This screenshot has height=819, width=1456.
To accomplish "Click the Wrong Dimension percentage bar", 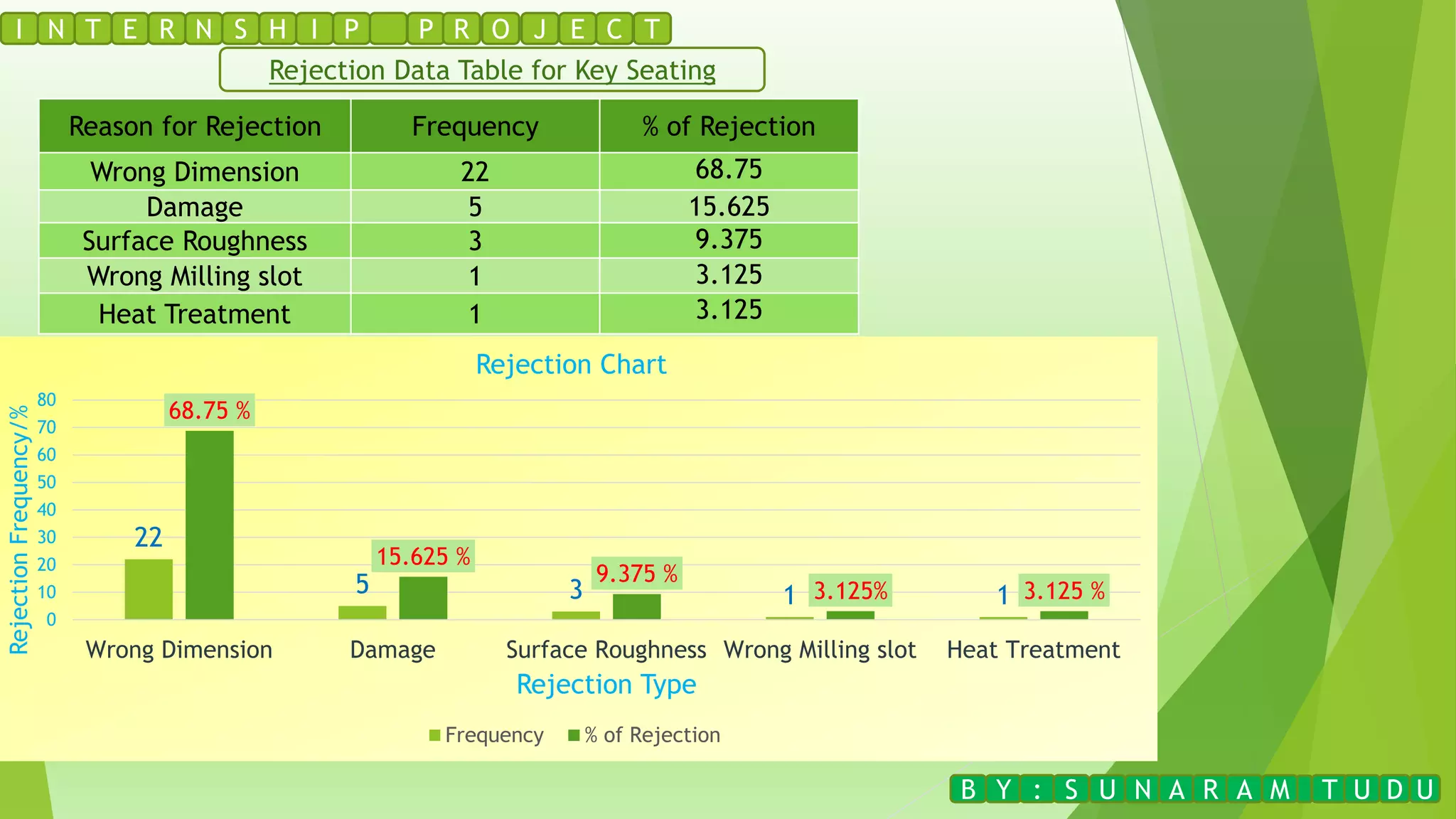I will point(209,525).
